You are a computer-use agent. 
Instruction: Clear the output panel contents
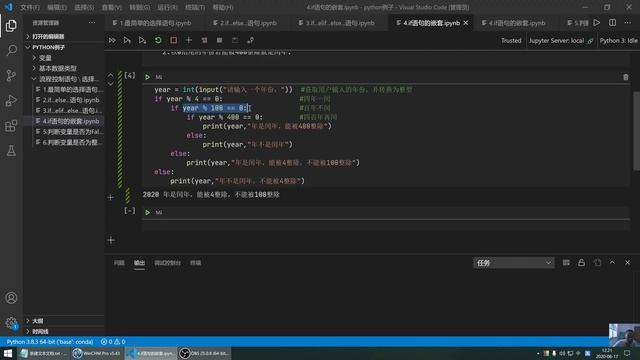[566, 263]
